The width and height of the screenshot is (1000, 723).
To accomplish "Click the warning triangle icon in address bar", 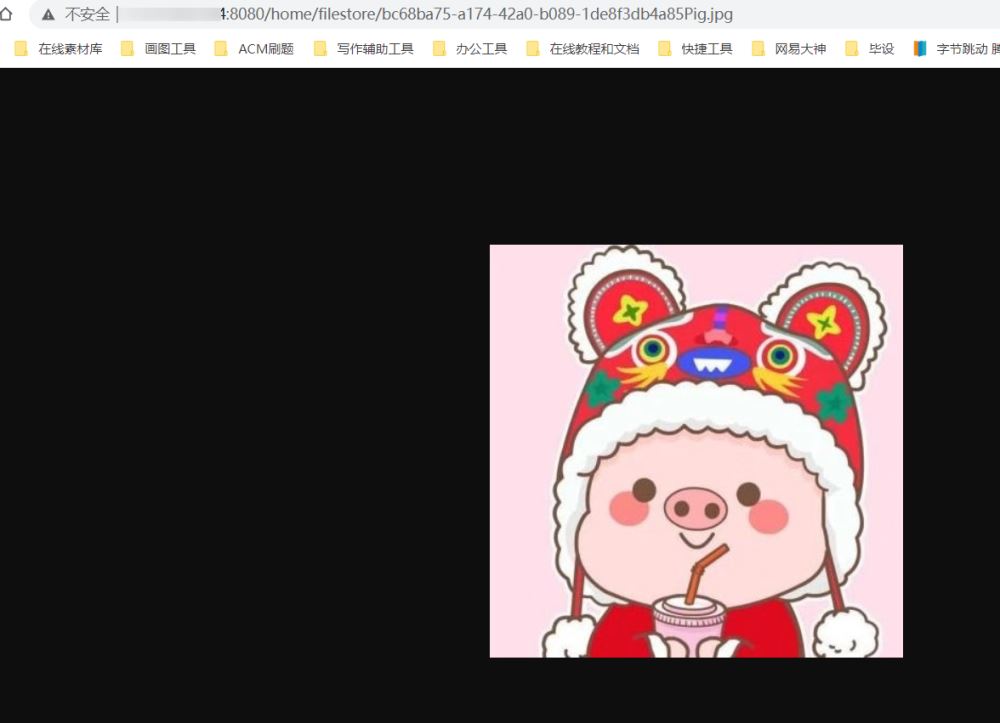I will pos(46,15).
